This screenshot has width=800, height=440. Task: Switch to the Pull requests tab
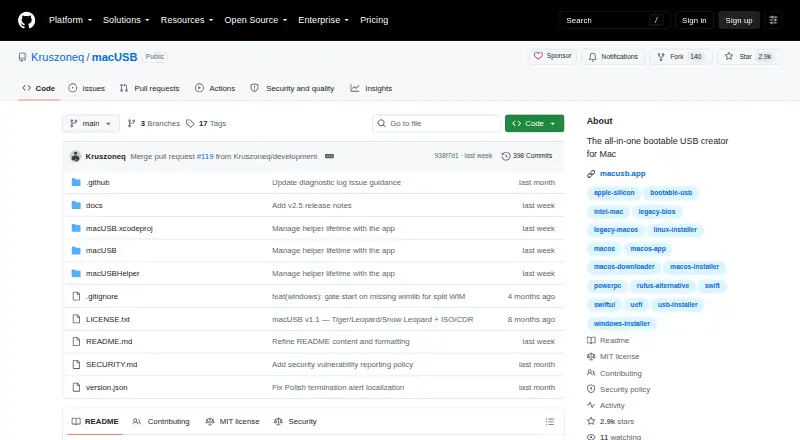(x=149, y=88)
